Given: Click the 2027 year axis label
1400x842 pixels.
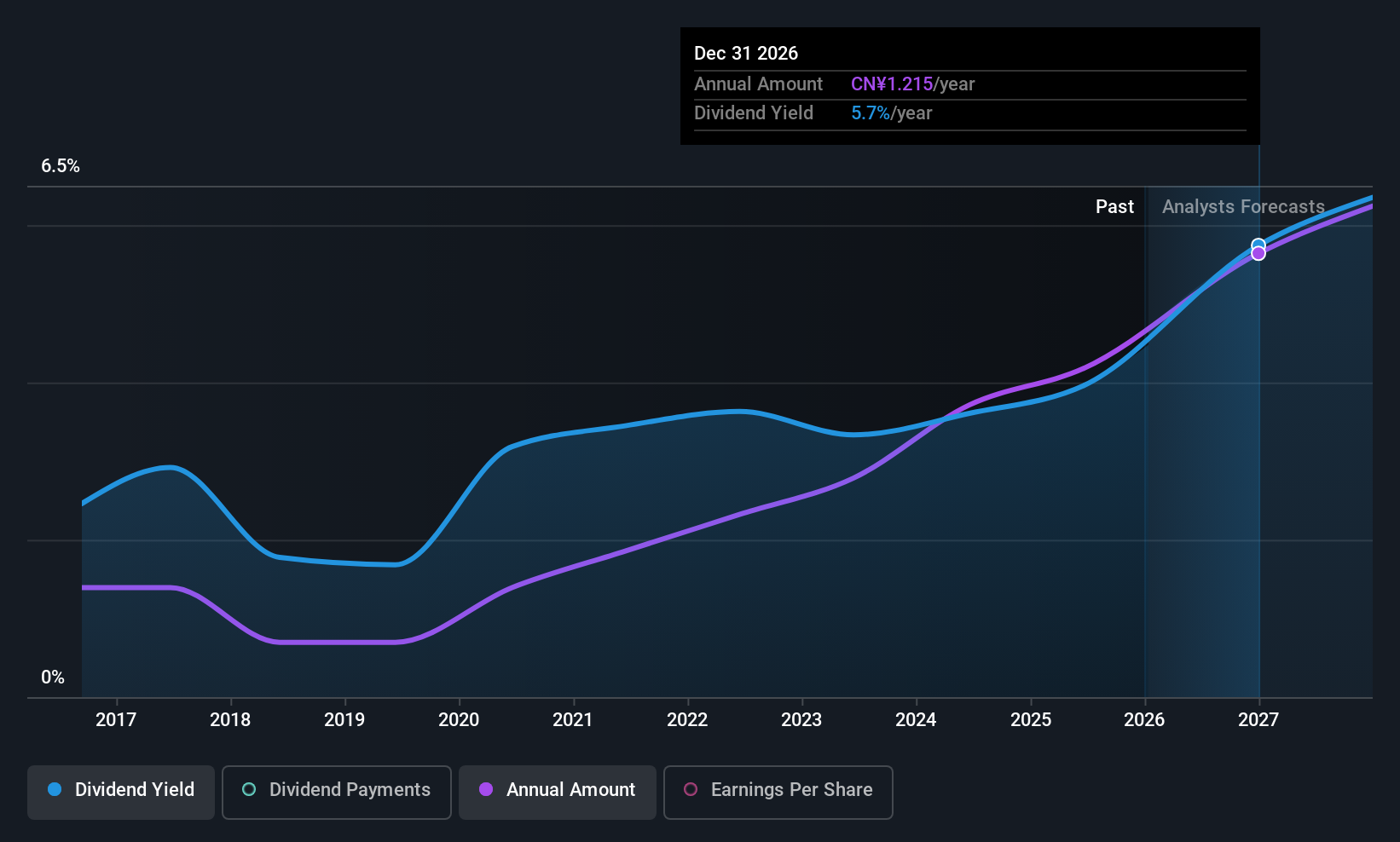Looking at the screenshot, I should 1258,719.
